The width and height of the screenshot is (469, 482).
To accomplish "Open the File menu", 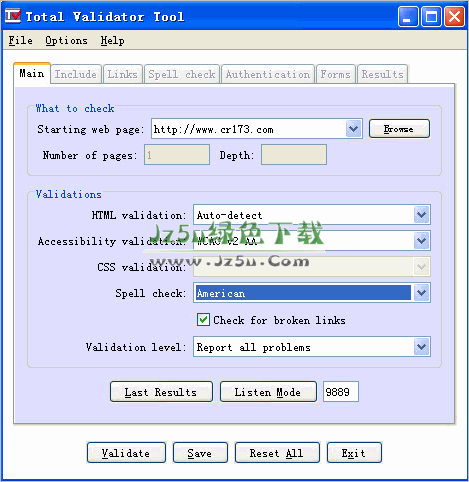I will [x=21, y=41].
